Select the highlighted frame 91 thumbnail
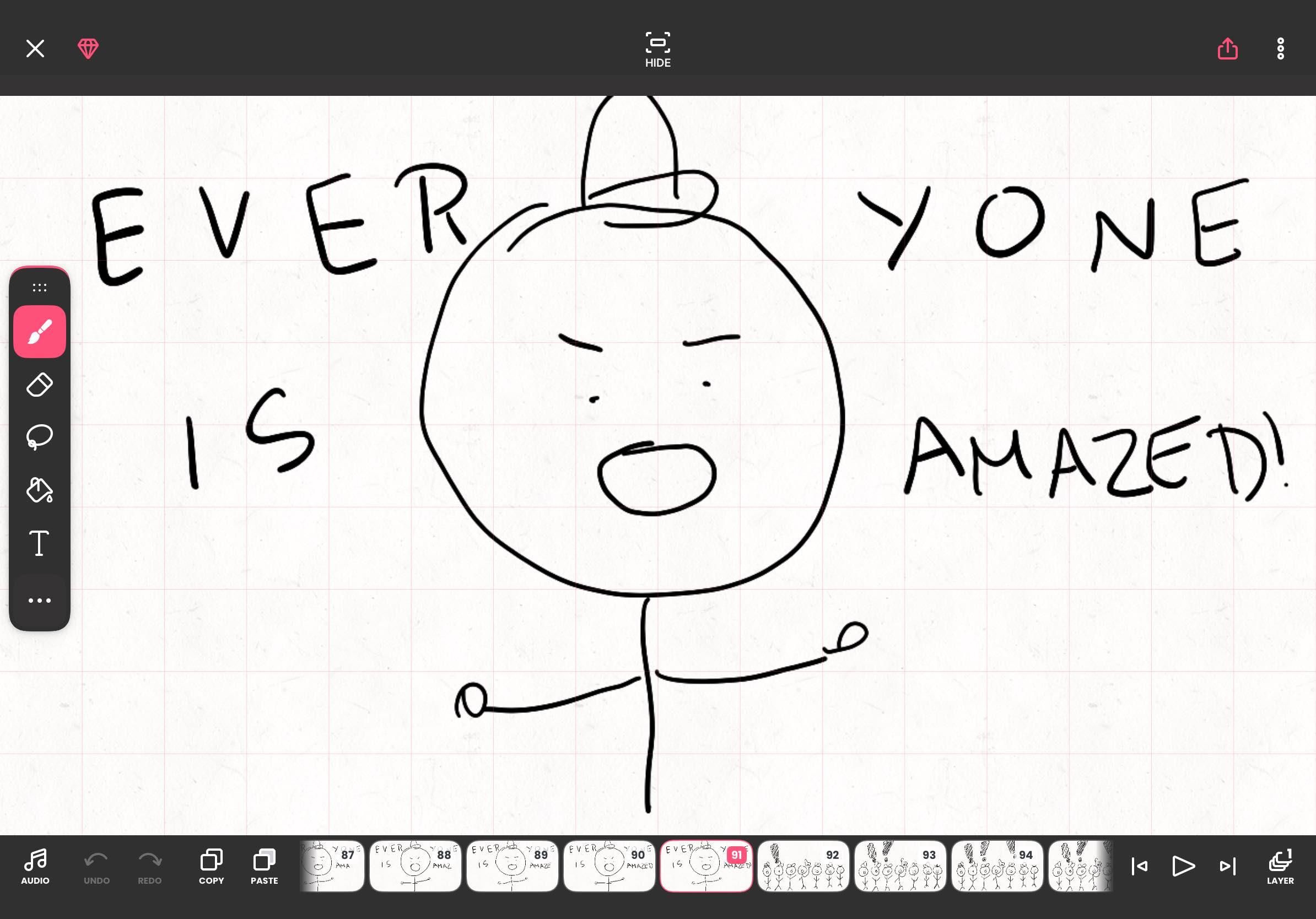 coord(706,866)
